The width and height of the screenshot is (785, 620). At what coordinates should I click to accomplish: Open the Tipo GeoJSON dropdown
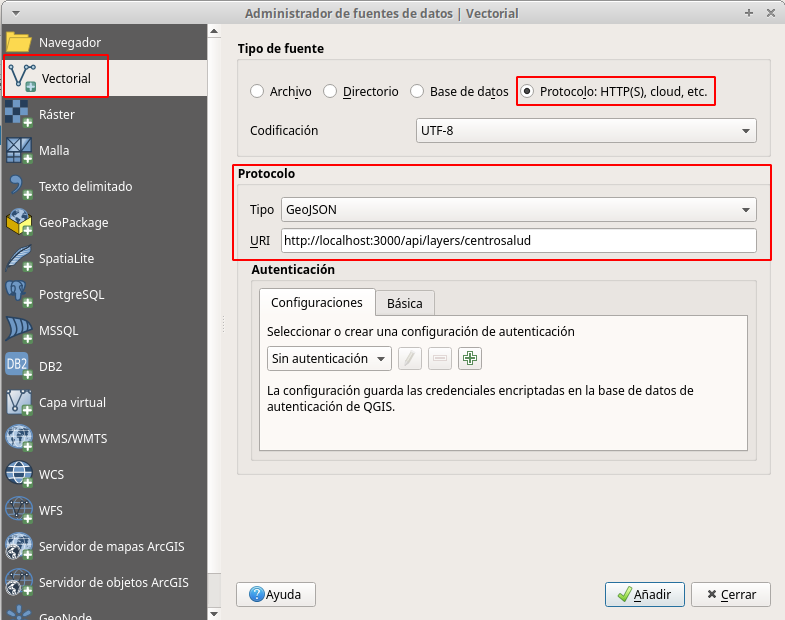pos(519,209)
